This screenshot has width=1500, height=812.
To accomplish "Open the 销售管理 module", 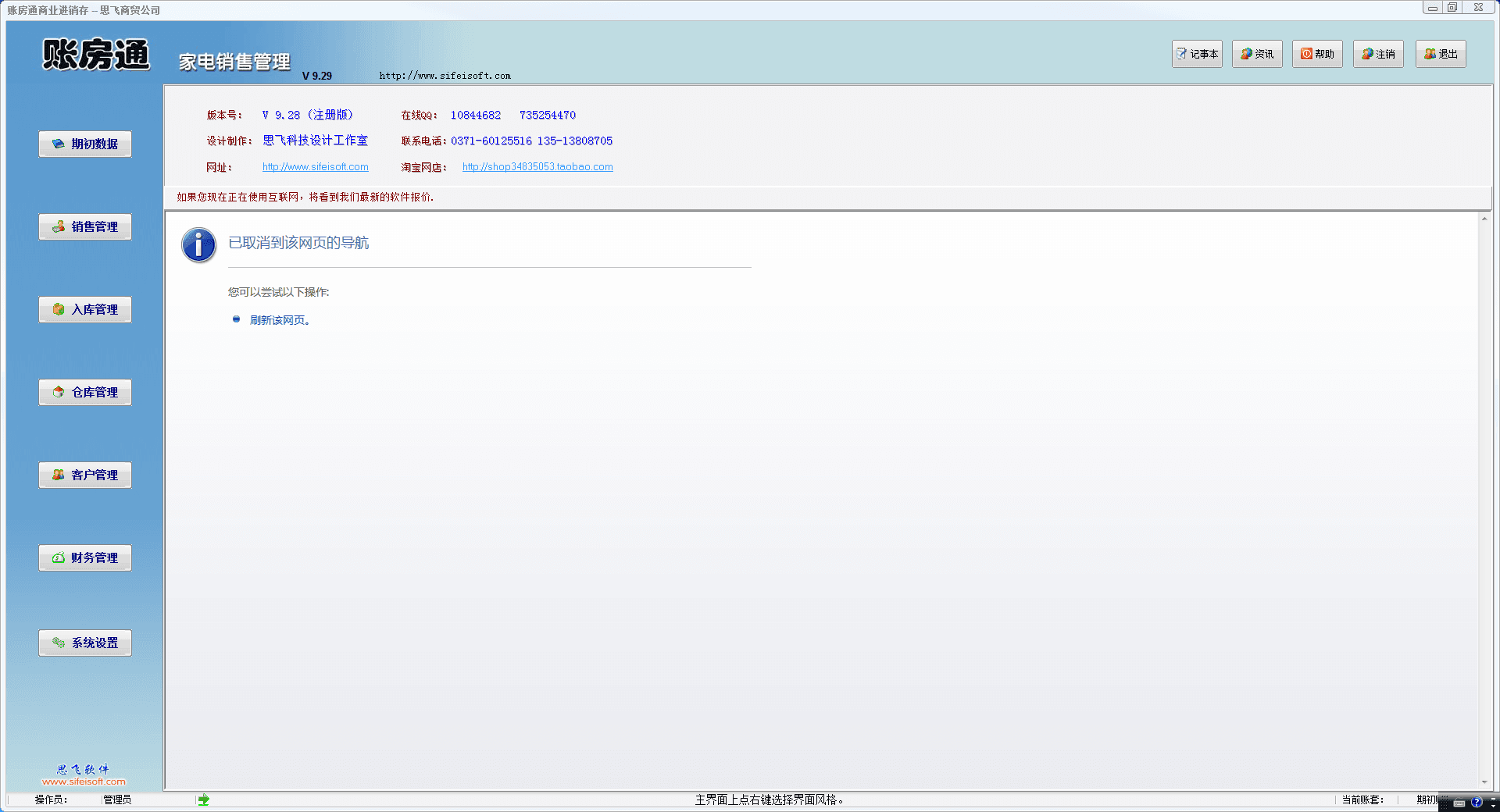I will pyautogui.click(x=85, y=226).
